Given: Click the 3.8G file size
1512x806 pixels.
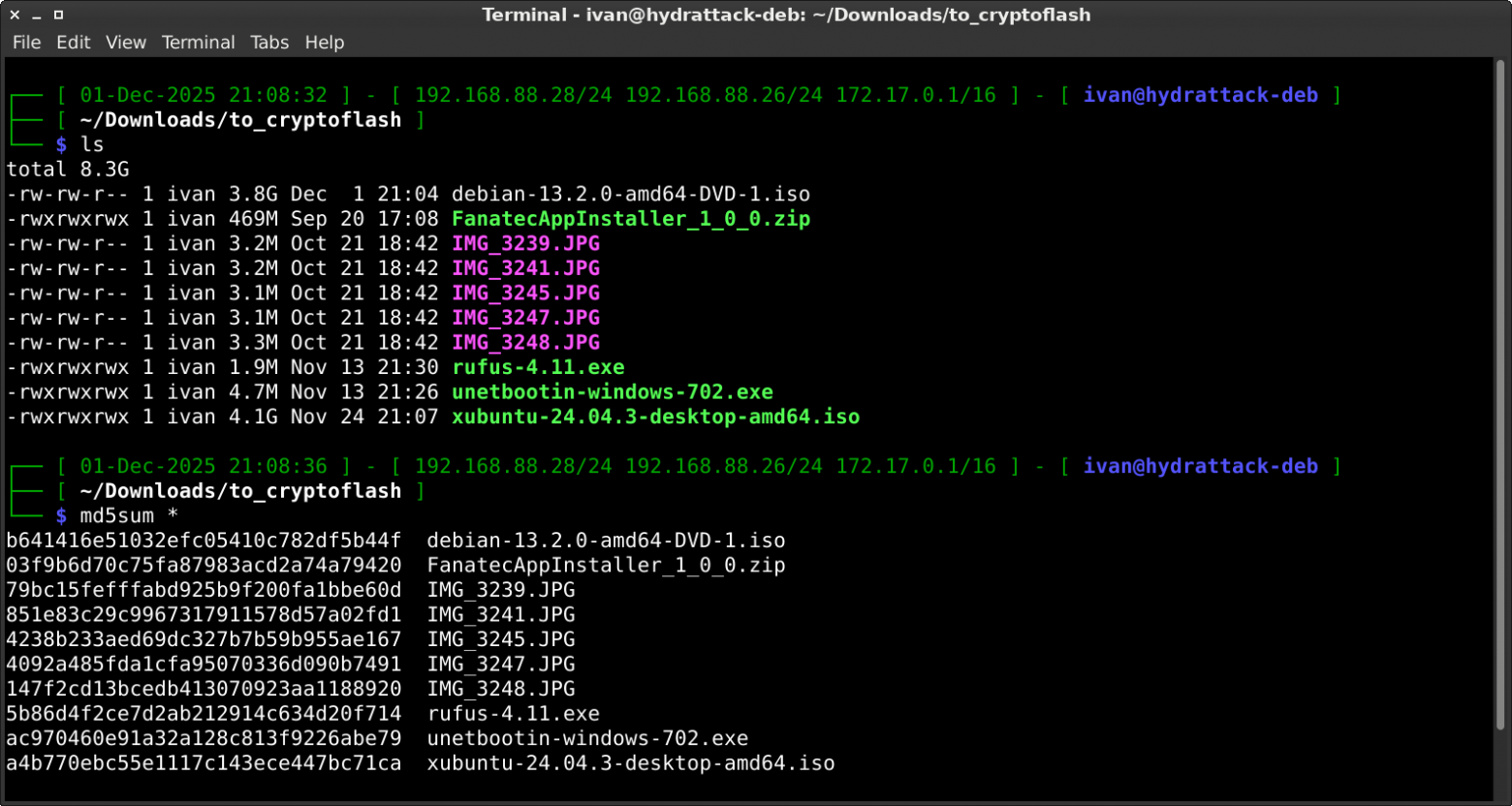Looking at the screenshot, I should coord(253,194).
